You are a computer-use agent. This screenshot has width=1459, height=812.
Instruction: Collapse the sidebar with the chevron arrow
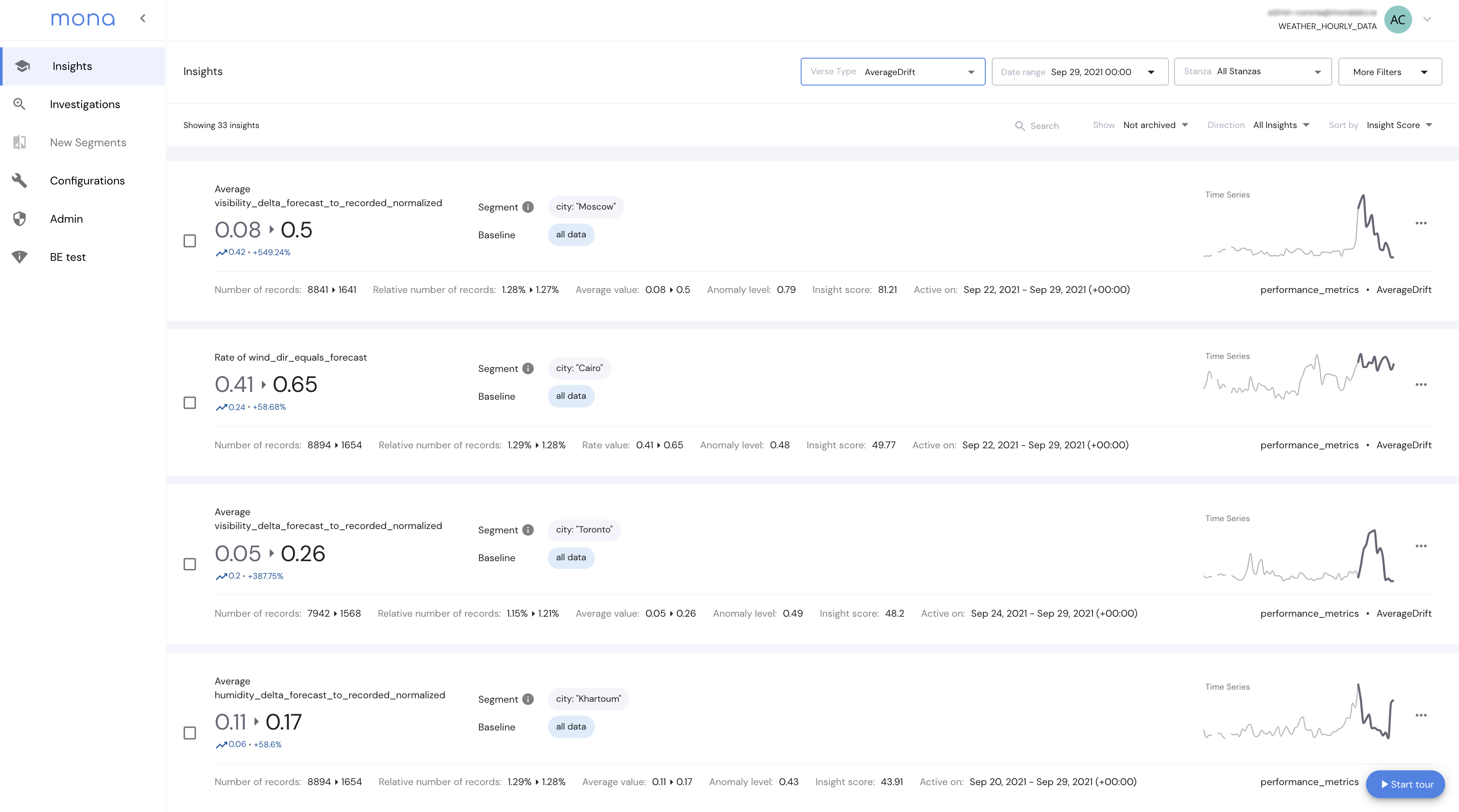pos(143,19)
